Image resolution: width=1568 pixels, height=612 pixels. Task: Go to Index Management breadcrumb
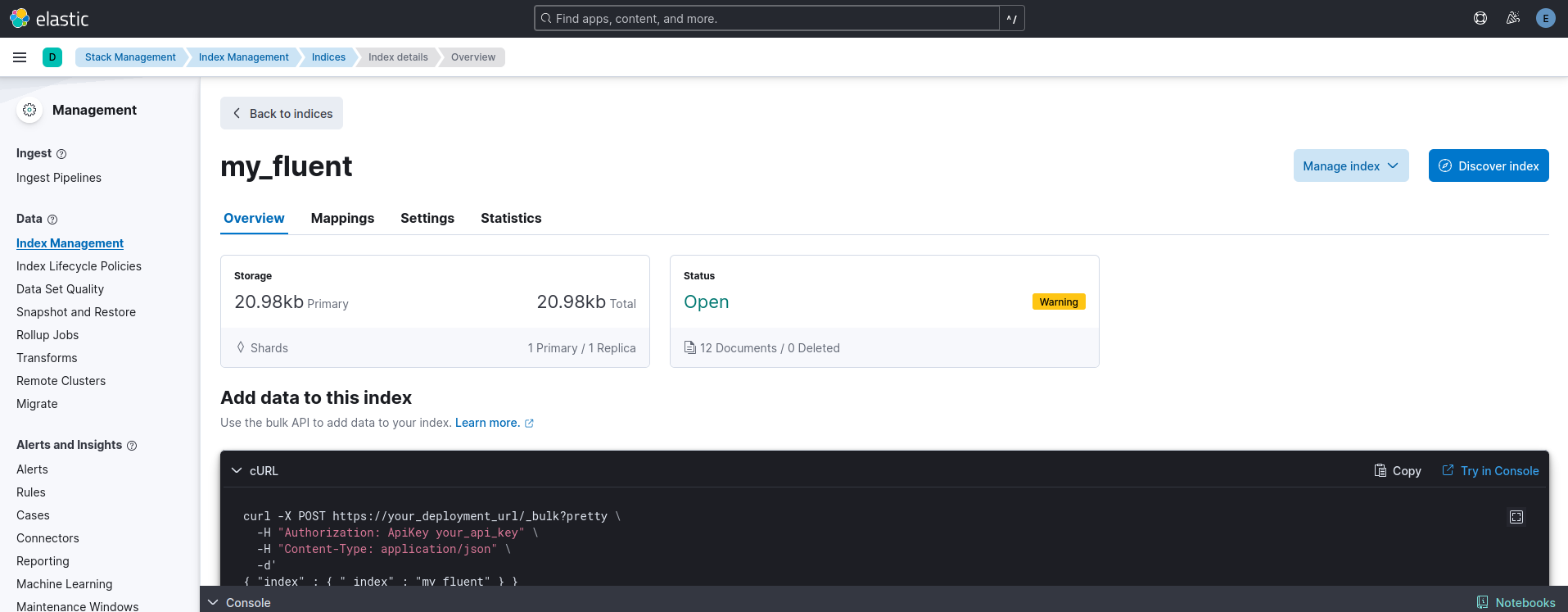click(243, 57)
